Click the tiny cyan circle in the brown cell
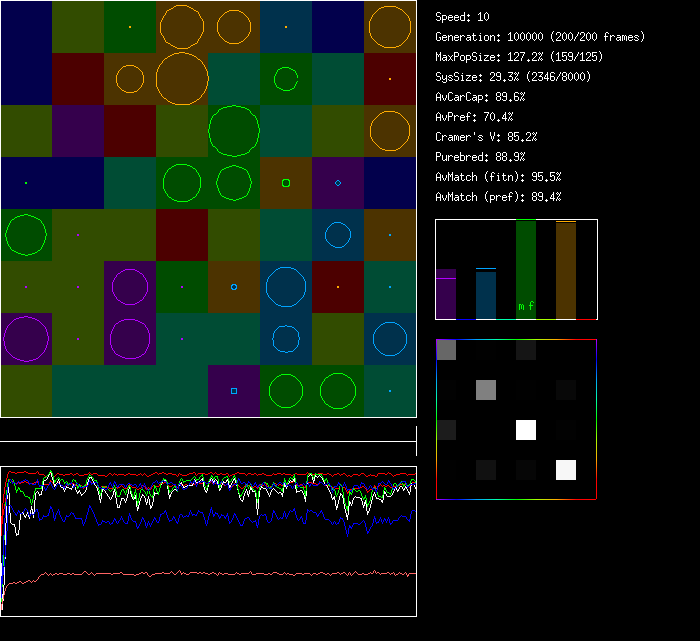This screenshot has height=641, width=700. [x=234, y=287]
